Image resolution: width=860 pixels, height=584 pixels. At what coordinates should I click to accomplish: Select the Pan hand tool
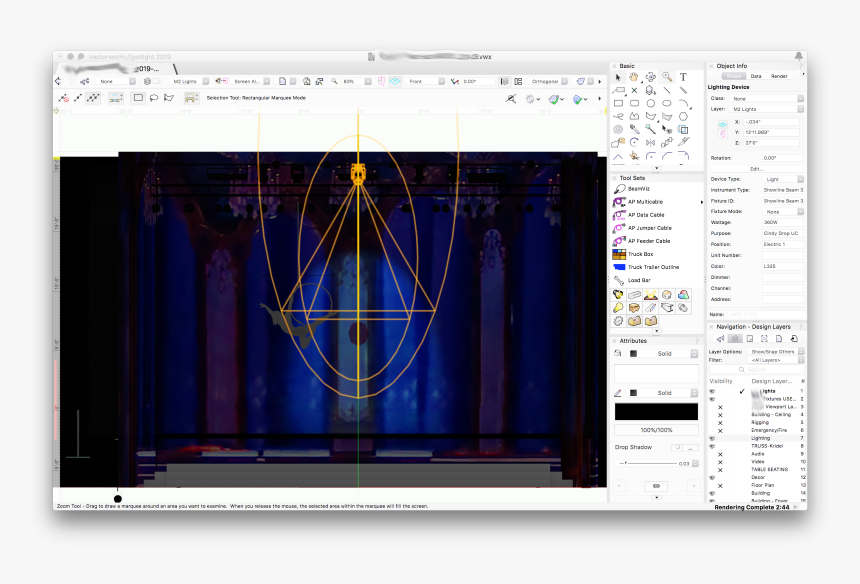[x=634, y=77]
